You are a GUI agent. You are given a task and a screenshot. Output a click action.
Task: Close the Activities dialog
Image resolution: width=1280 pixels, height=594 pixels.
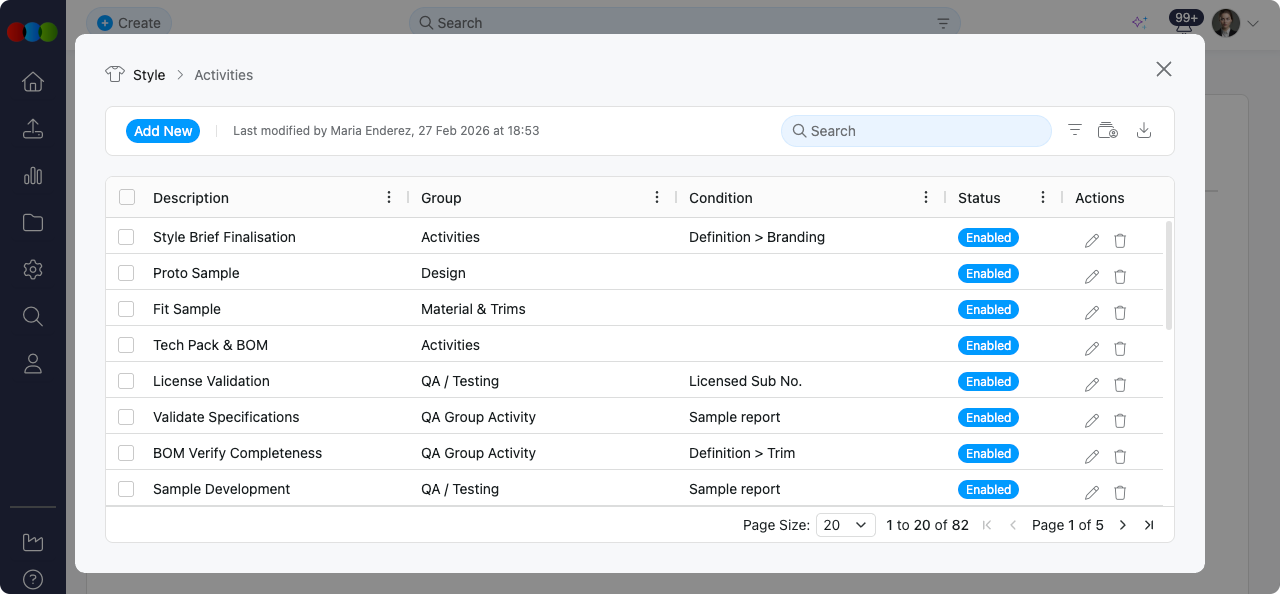tap(1164, 69)
